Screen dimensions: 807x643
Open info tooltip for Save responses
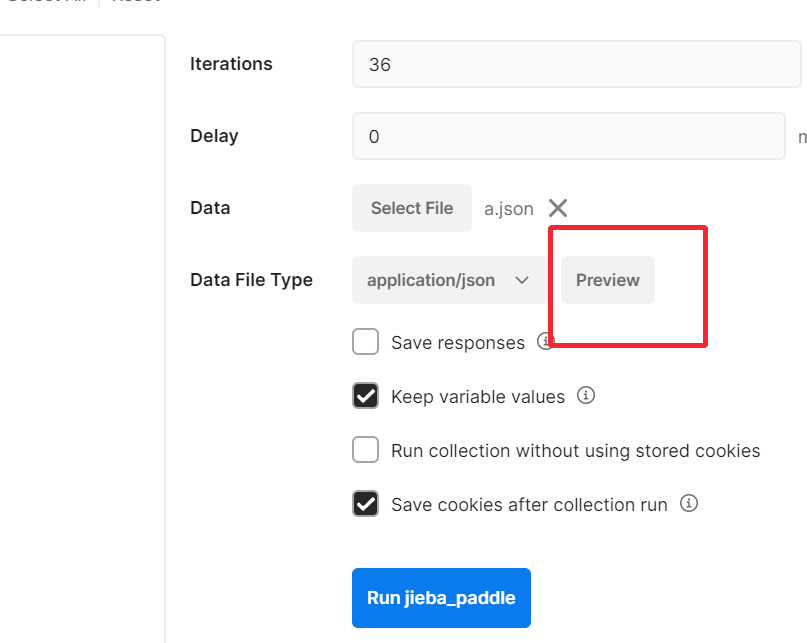(545, 341)
